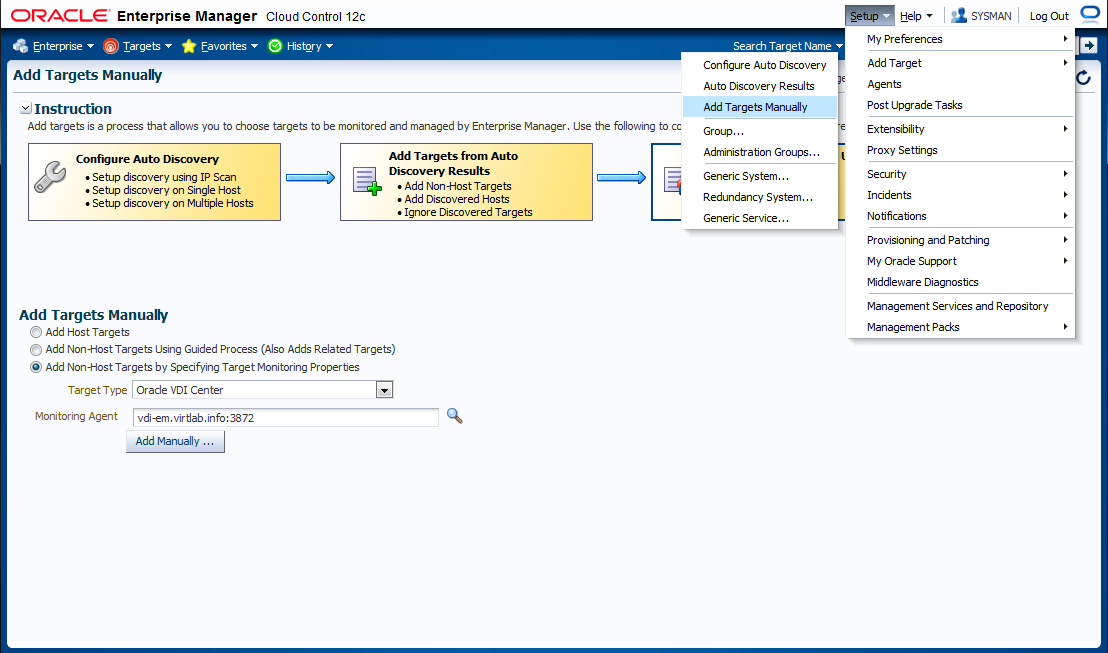1108x653 pixels.
Task: Click the Log Out link
Action: click(1049, 16)
